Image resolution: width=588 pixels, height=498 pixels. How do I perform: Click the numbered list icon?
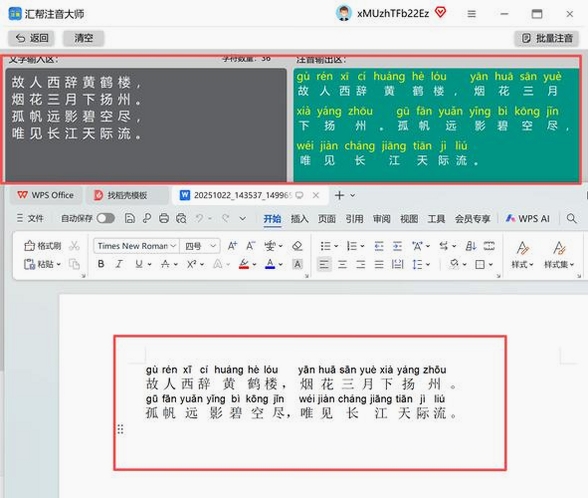tap(352, 246)
